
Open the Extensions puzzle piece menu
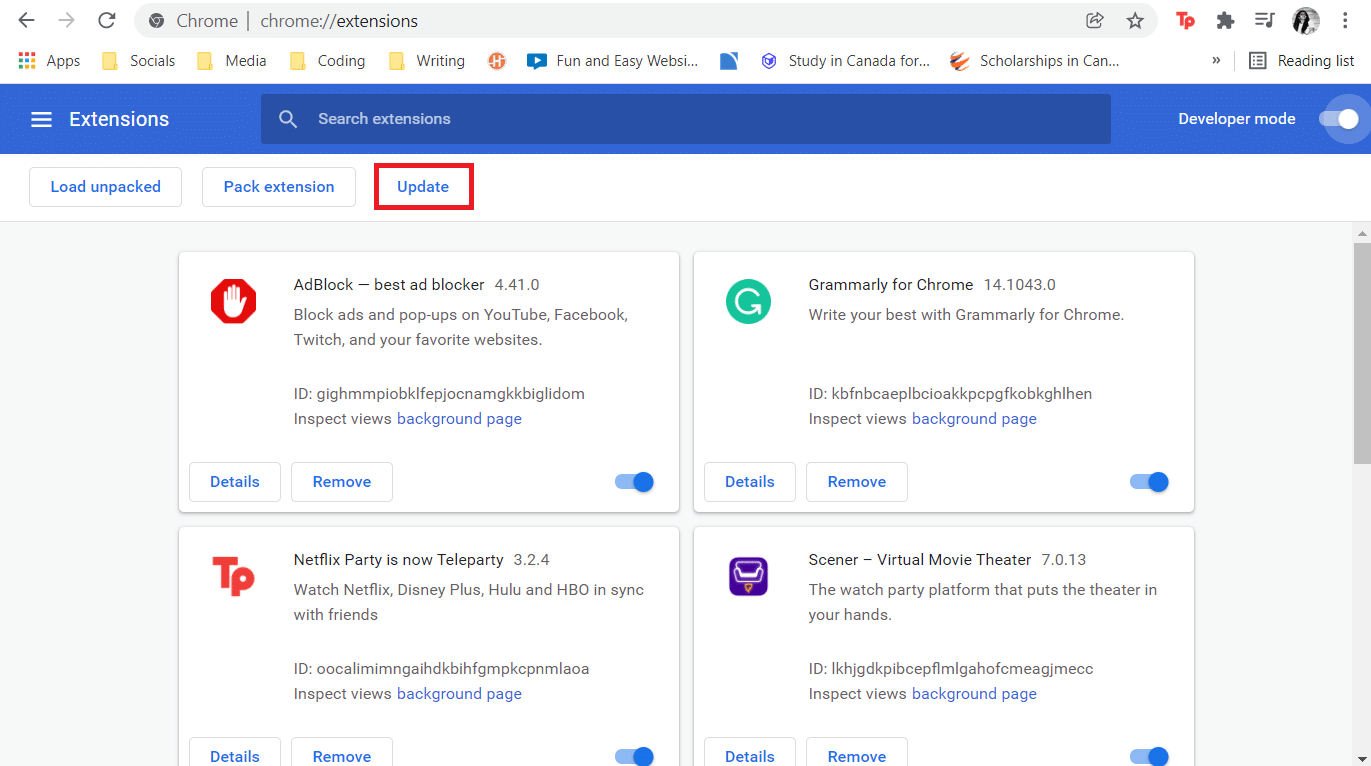[x=1225, y=21]
